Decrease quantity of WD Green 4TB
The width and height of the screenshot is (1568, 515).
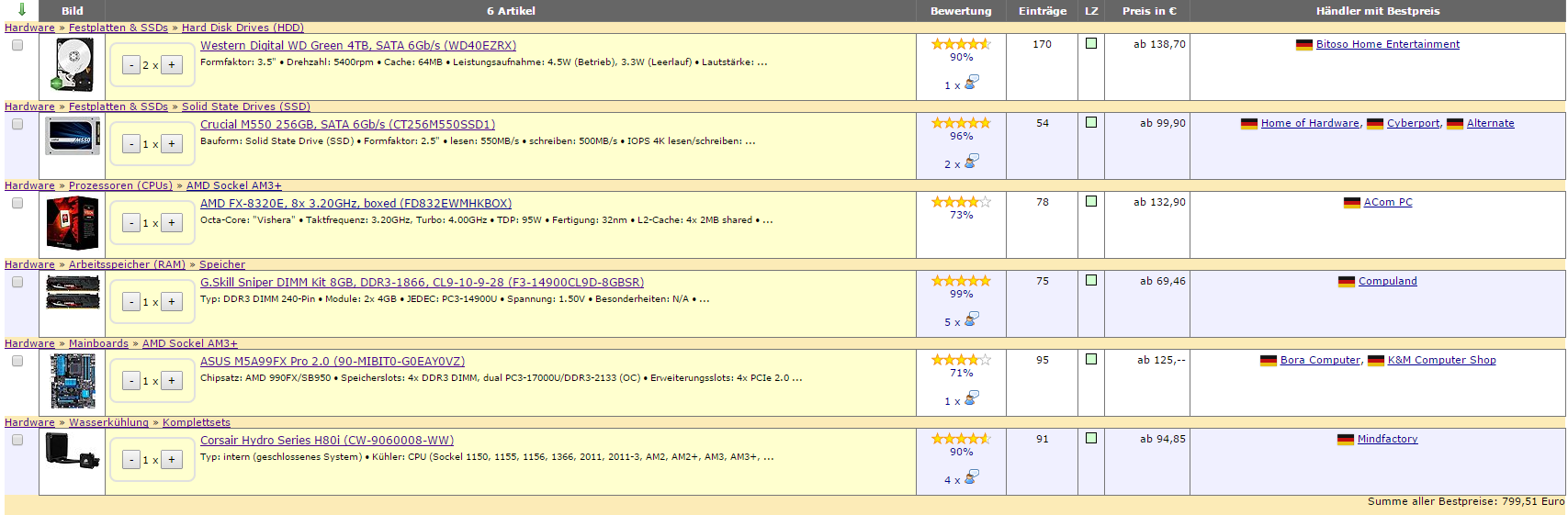pos(131,65)
